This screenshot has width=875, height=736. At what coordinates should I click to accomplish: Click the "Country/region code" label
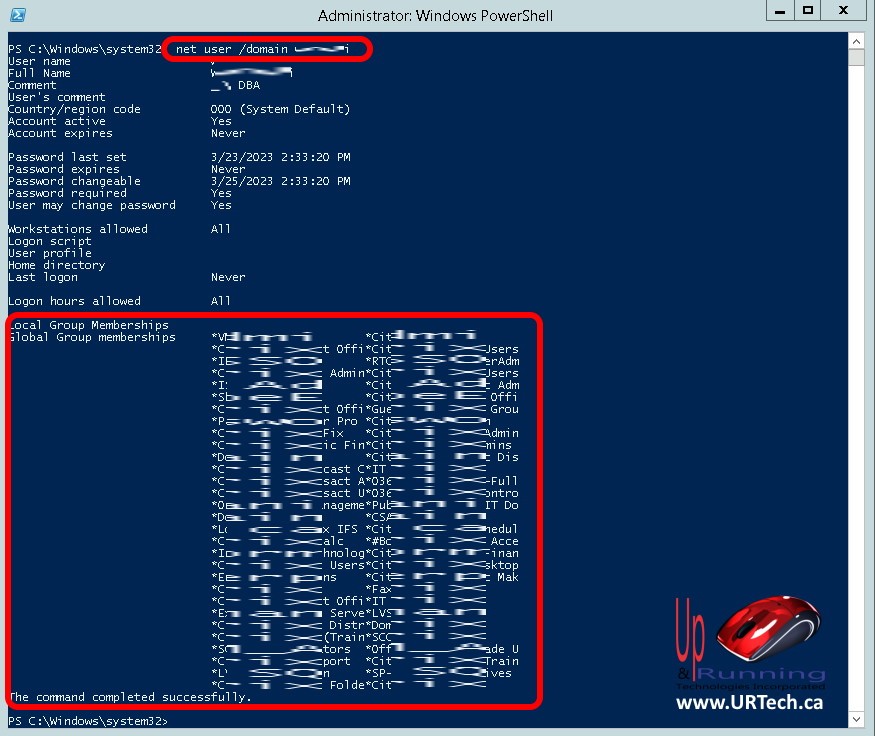74,109
